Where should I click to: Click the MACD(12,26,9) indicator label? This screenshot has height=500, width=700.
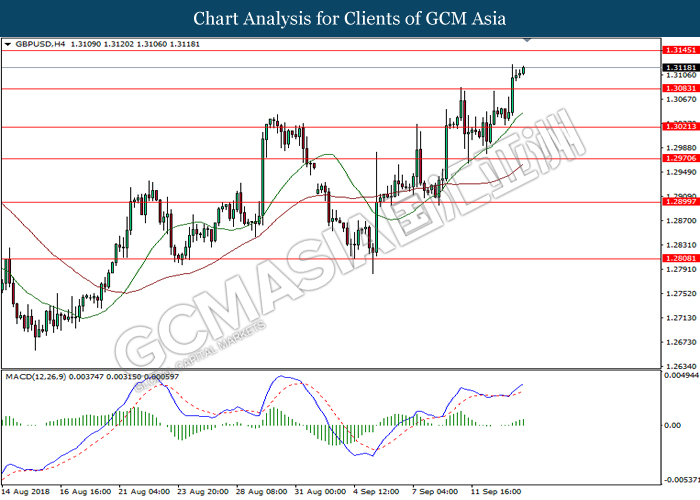(36, 377)
